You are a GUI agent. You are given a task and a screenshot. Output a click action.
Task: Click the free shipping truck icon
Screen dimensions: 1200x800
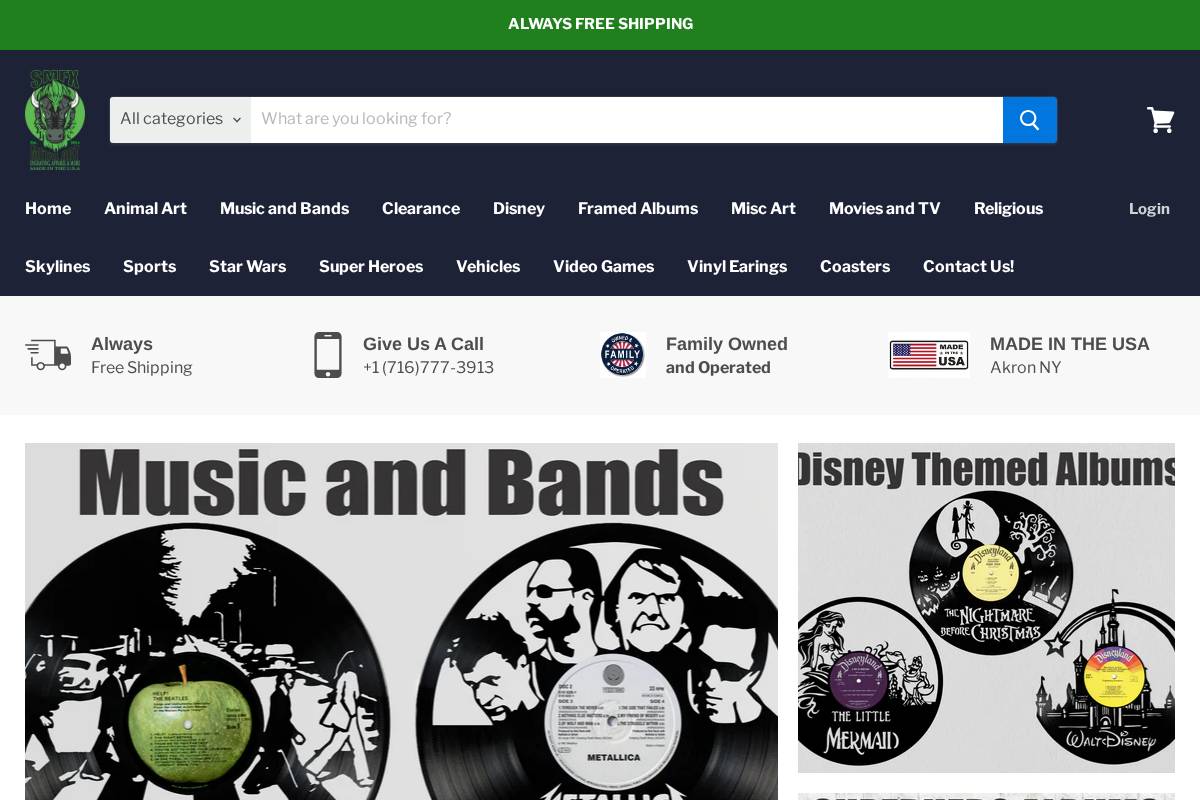47,354
